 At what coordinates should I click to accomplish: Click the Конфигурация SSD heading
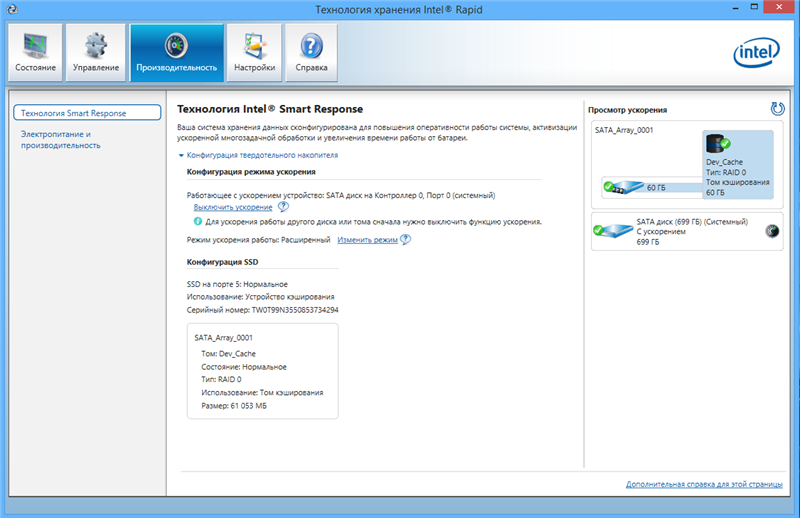[x=222, y=262]
